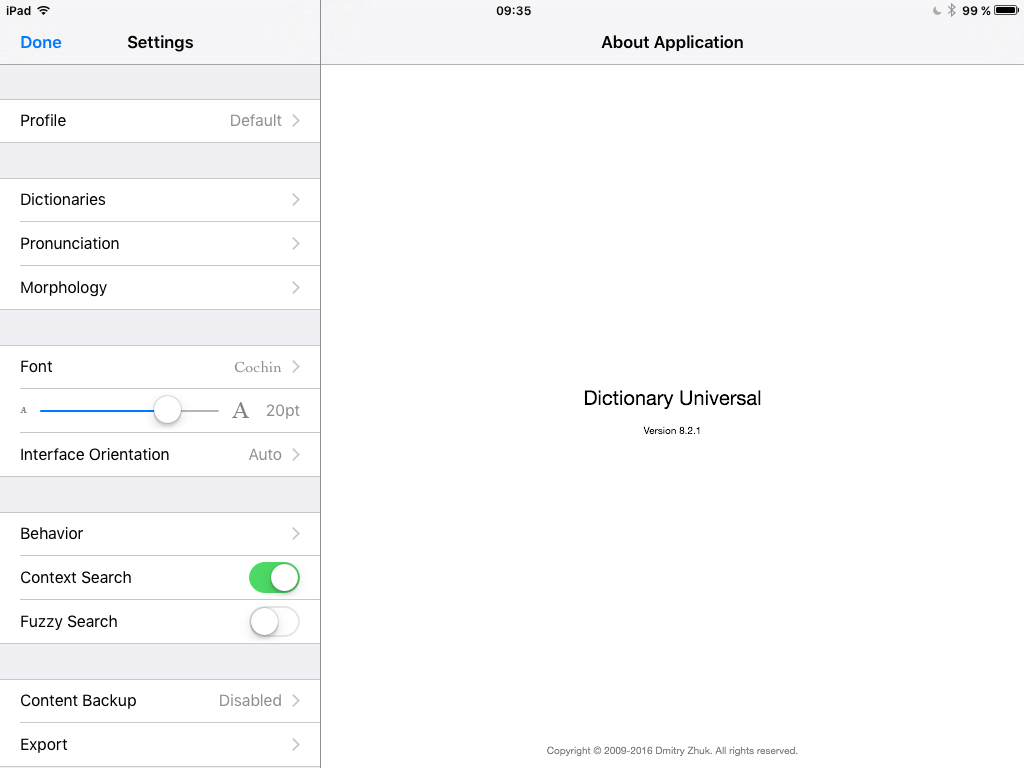
Task: Click the Auto orientation value
Action: pos(265,455)
